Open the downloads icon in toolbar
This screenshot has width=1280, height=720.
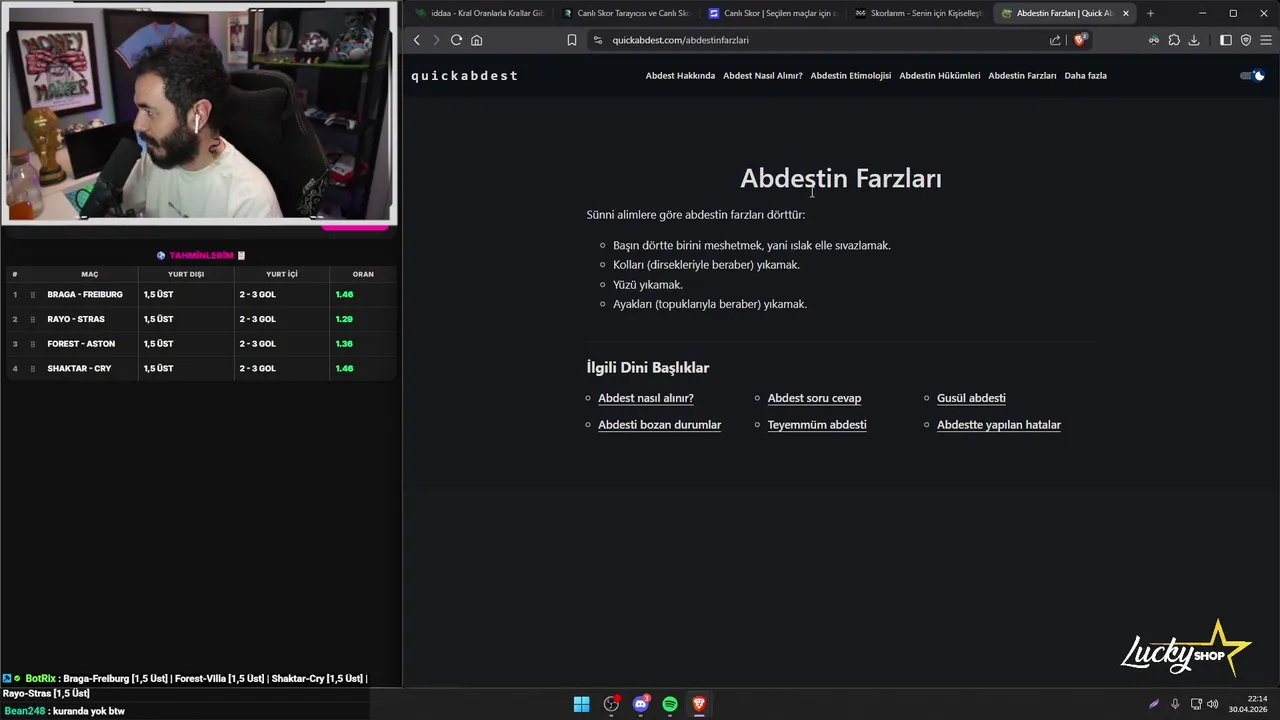click(1194, 40)
